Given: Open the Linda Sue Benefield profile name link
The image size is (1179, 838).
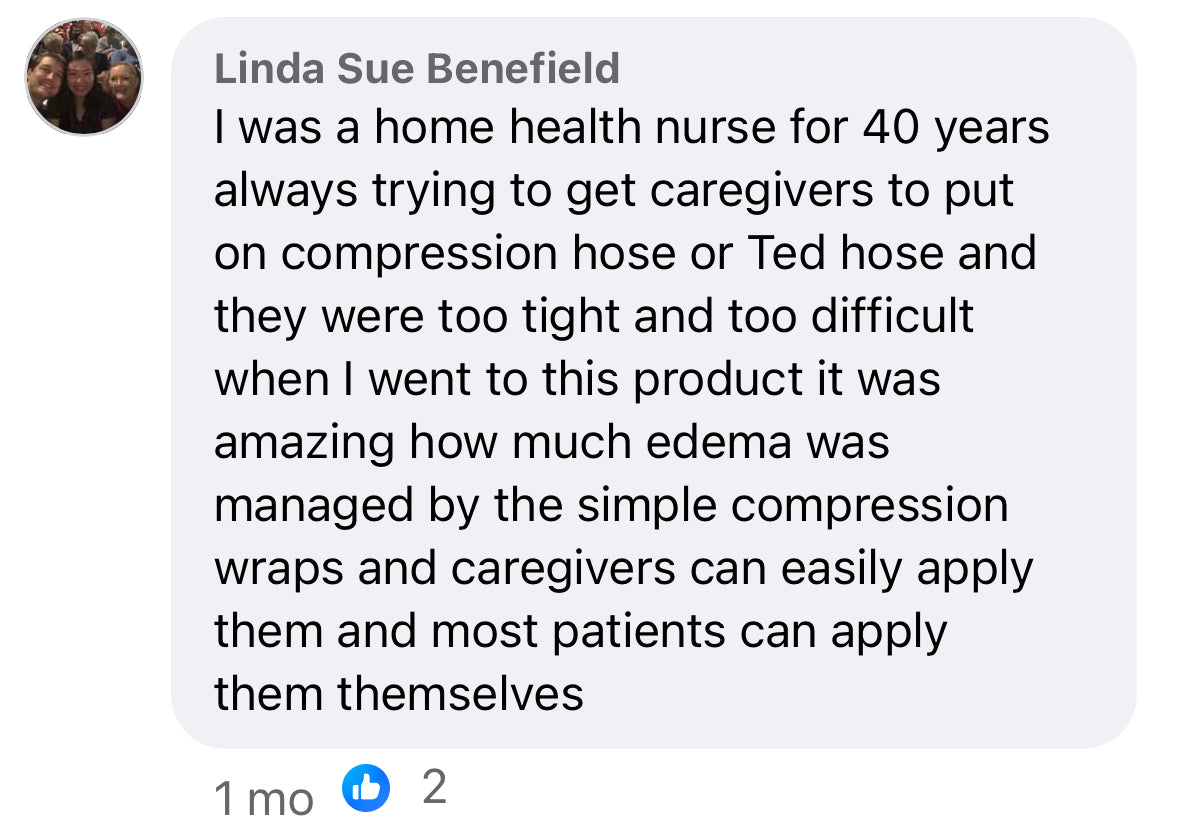Looking at the screenshot, I should [417, 70].
